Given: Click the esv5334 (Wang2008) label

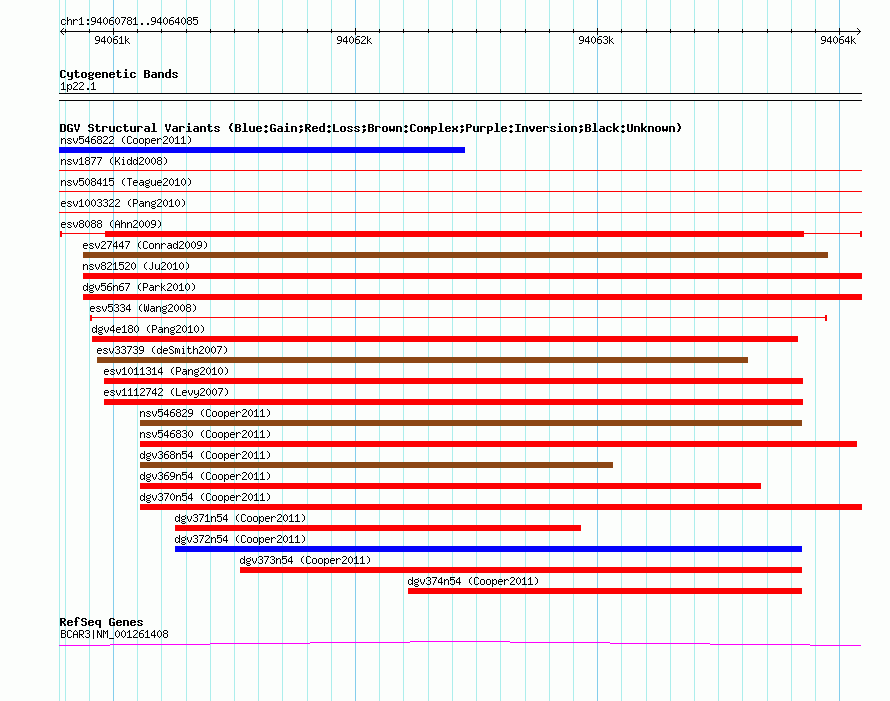Looking at the screenshot, I should click(143, 308).
